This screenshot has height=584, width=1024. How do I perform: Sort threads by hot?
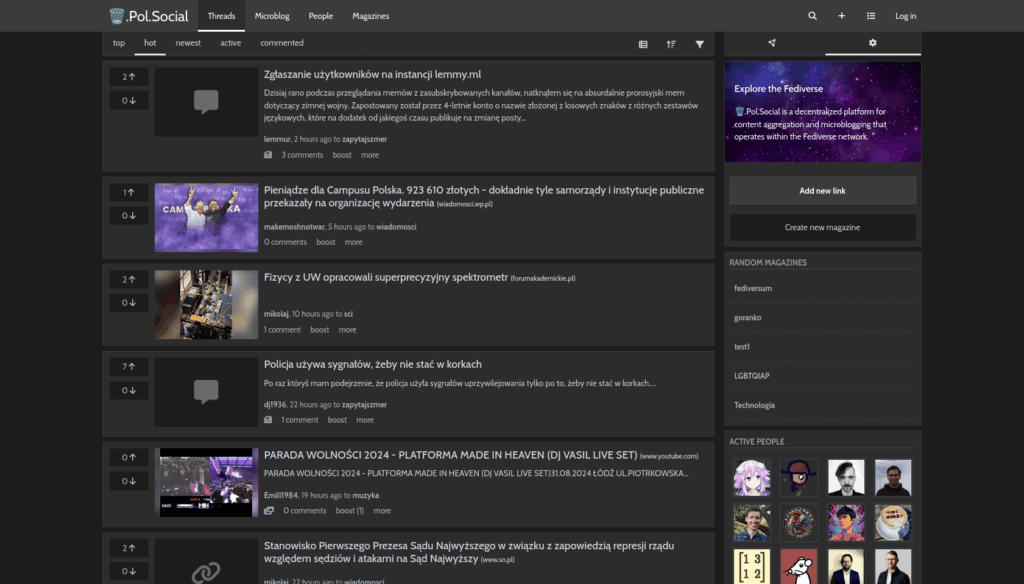pos(150,43)
